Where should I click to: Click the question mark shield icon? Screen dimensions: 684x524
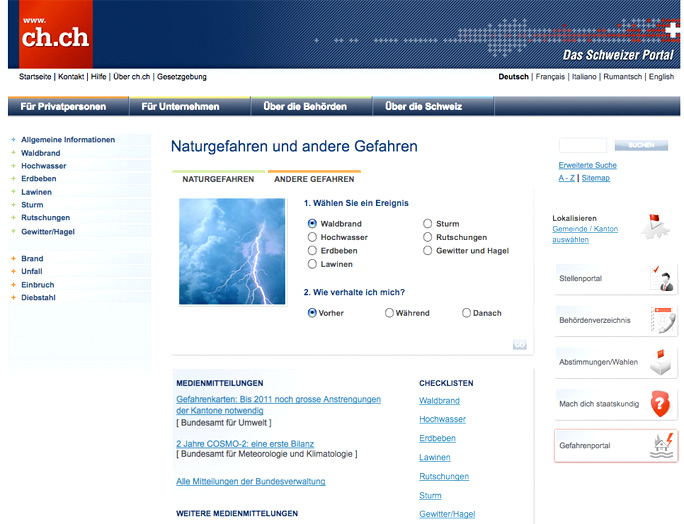click(660, 403)
